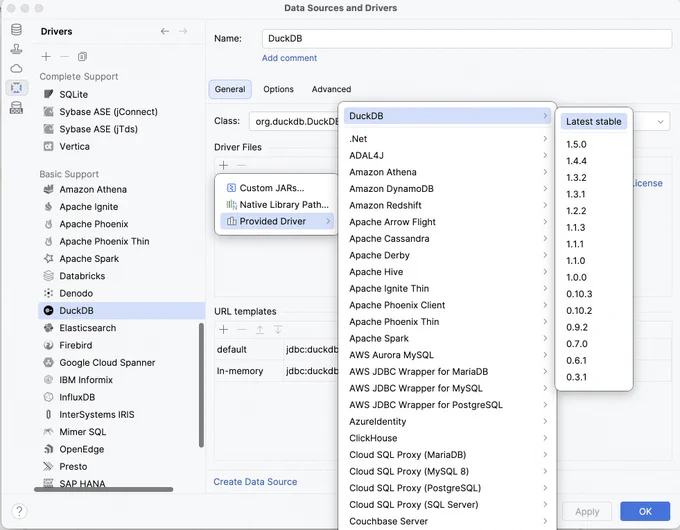Open the help question mark button

pos(19,511)
